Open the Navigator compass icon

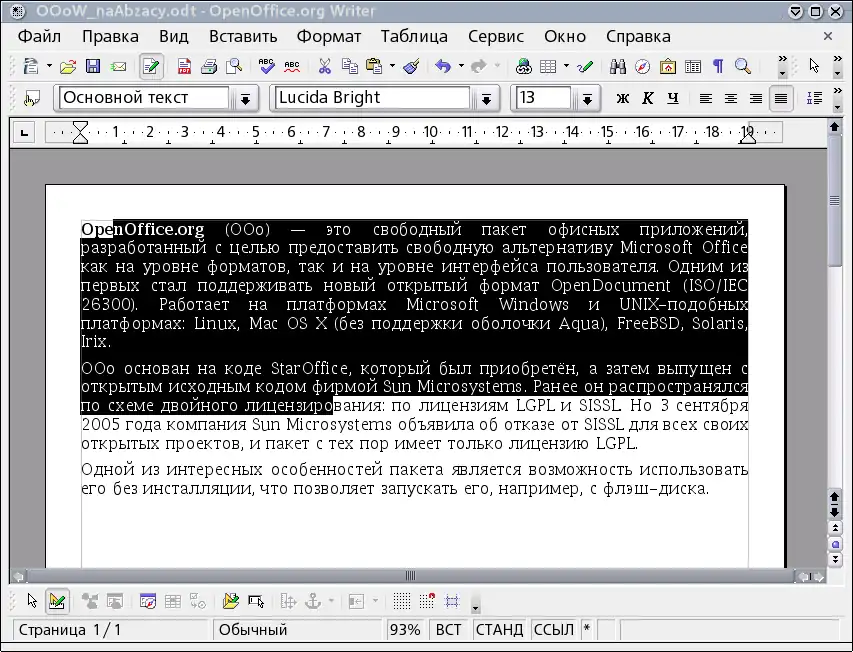pos(643,67)
